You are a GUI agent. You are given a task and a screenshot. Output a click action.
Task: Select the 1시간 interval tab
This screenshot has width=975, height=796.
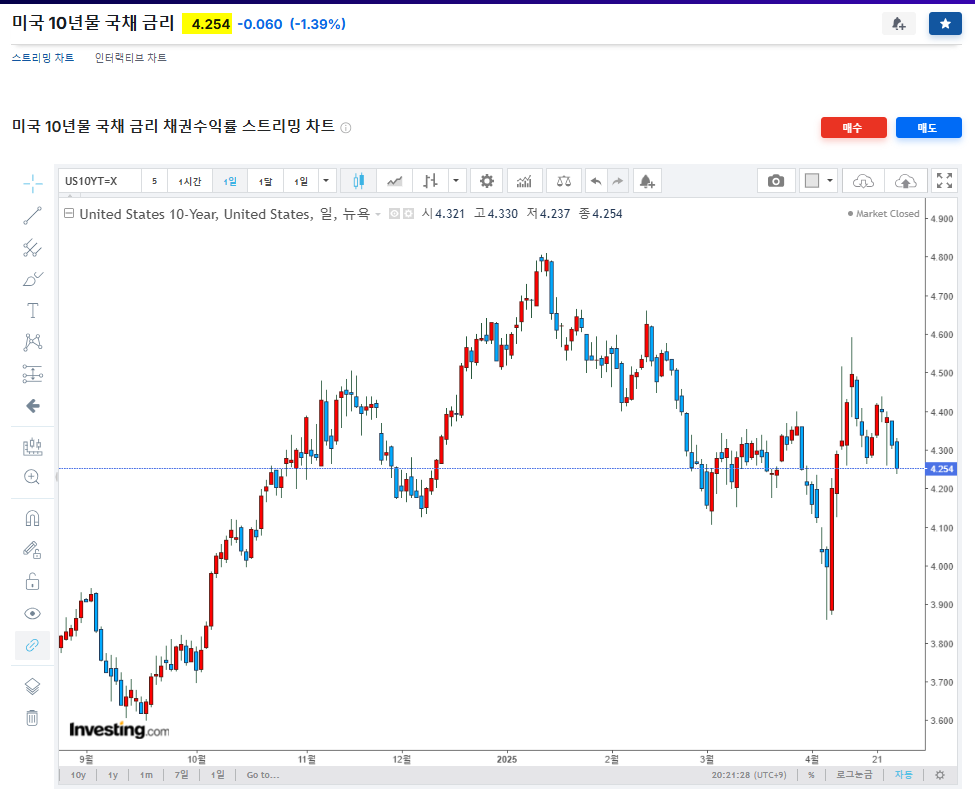click(x=189, y=181)
